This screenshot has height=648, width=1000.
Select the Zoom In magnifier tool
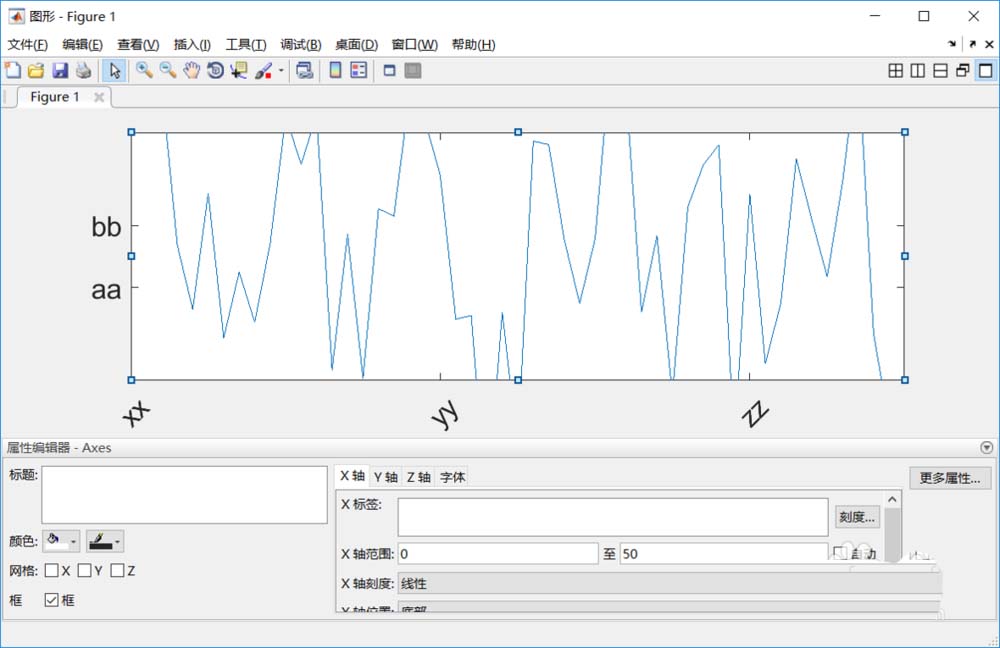click(144, 70)
